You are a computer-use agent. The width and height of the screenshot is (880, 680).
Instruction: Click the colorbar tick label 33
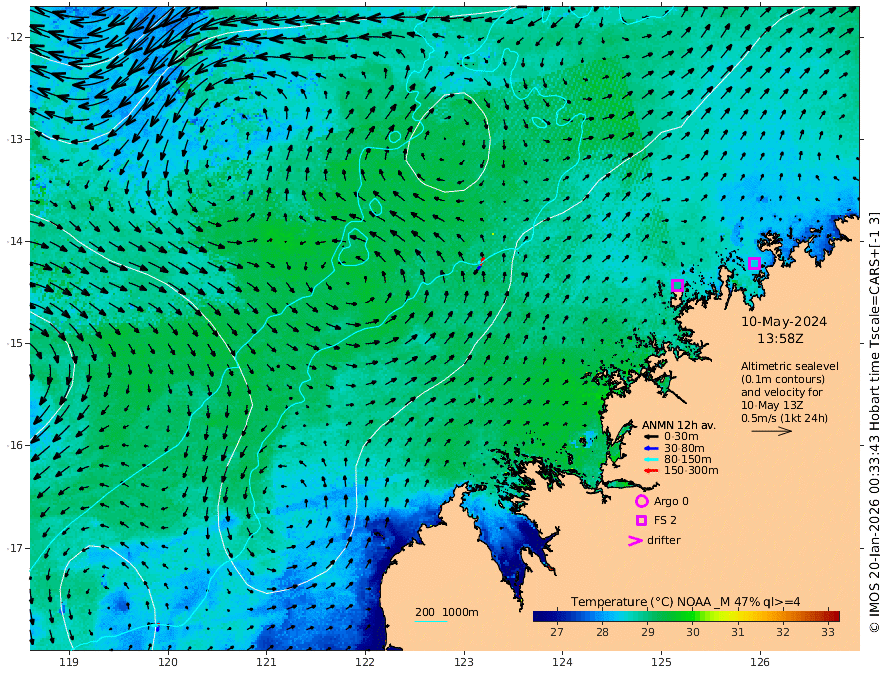[x=828, y=632]
